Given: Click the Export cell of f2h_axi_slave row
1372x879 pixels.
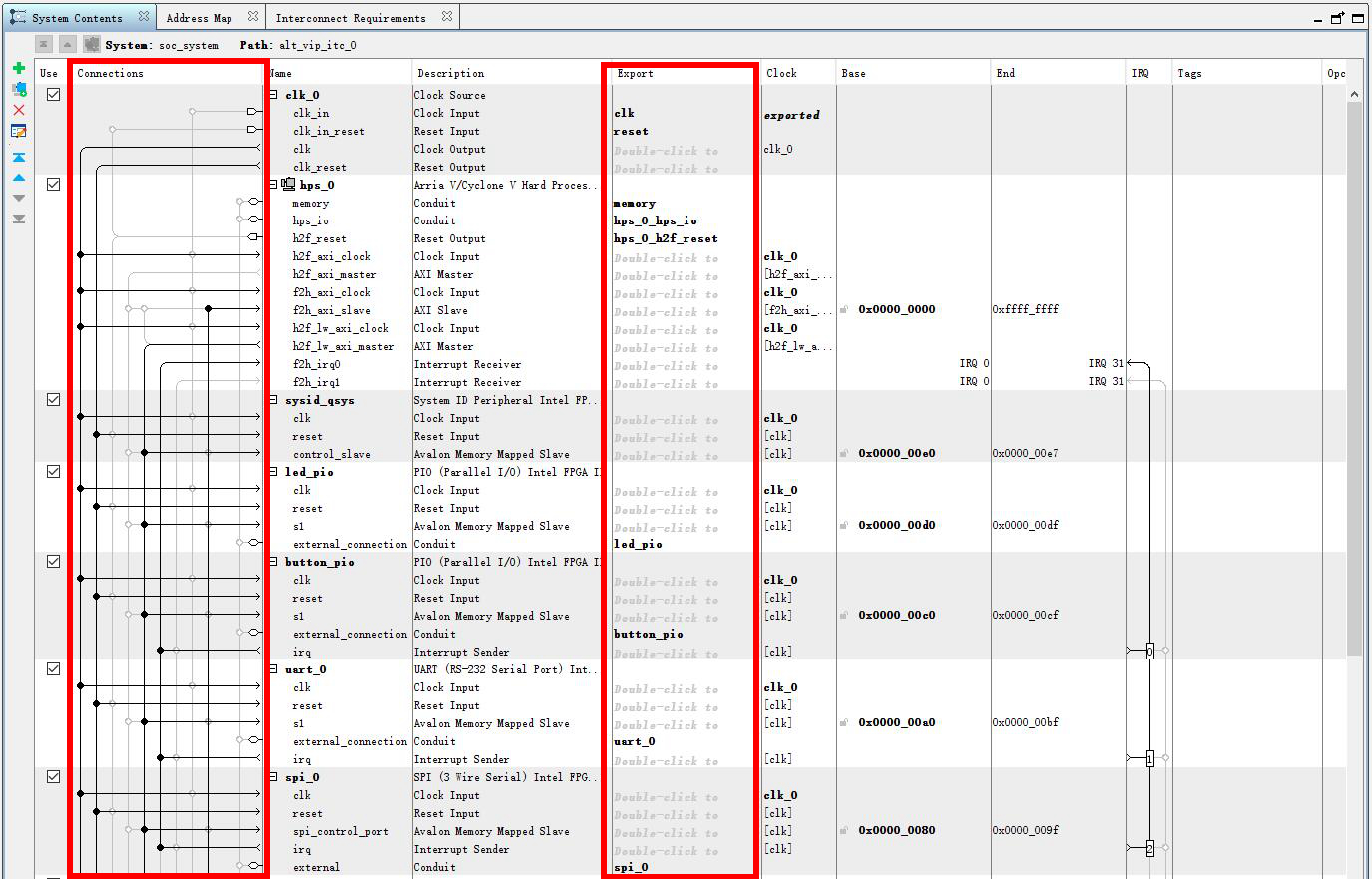Looking at the screenshot, I should click(x=683, y=310).
